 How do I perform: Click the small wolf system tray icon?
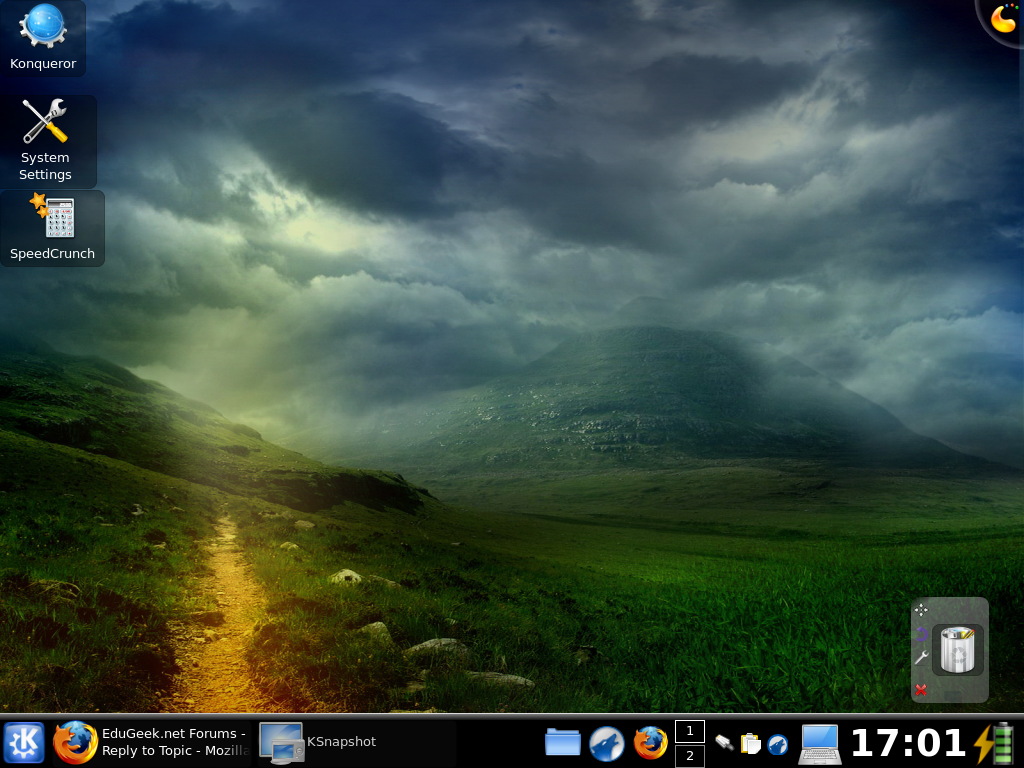tap(777, 744)
